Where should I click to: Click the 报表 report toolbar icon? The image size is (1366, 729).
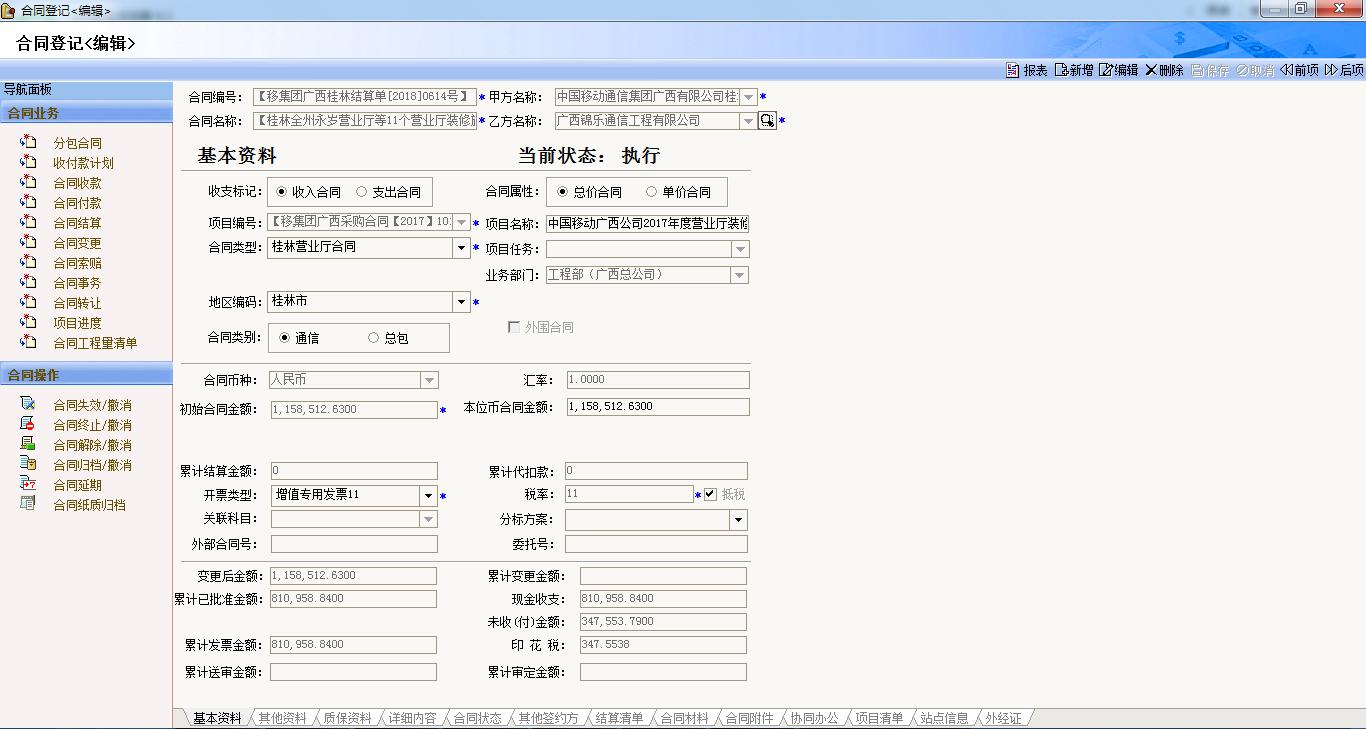pos(1013,70)
